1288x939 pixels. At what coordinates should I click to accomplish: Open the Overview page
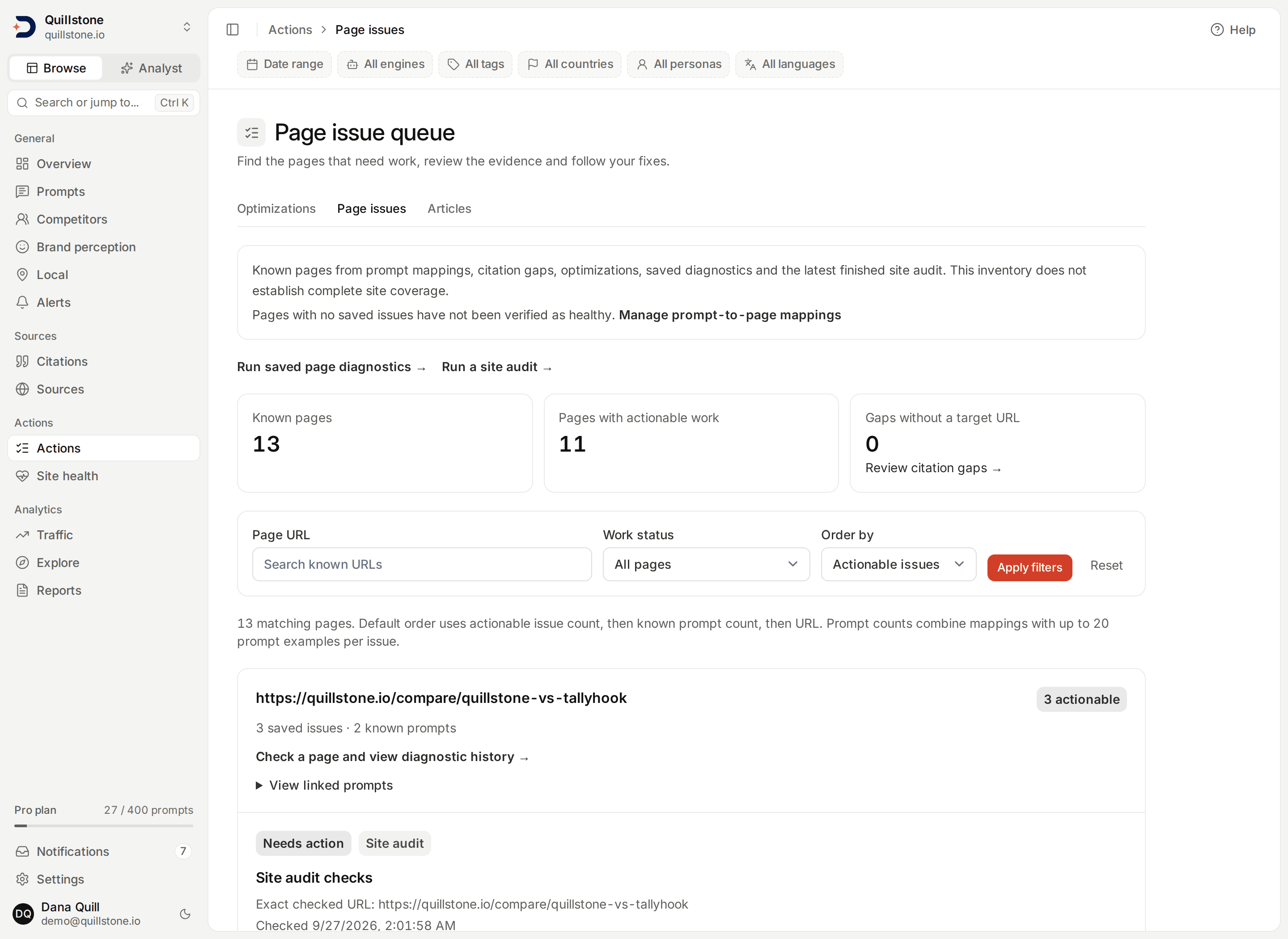(103, 164)
